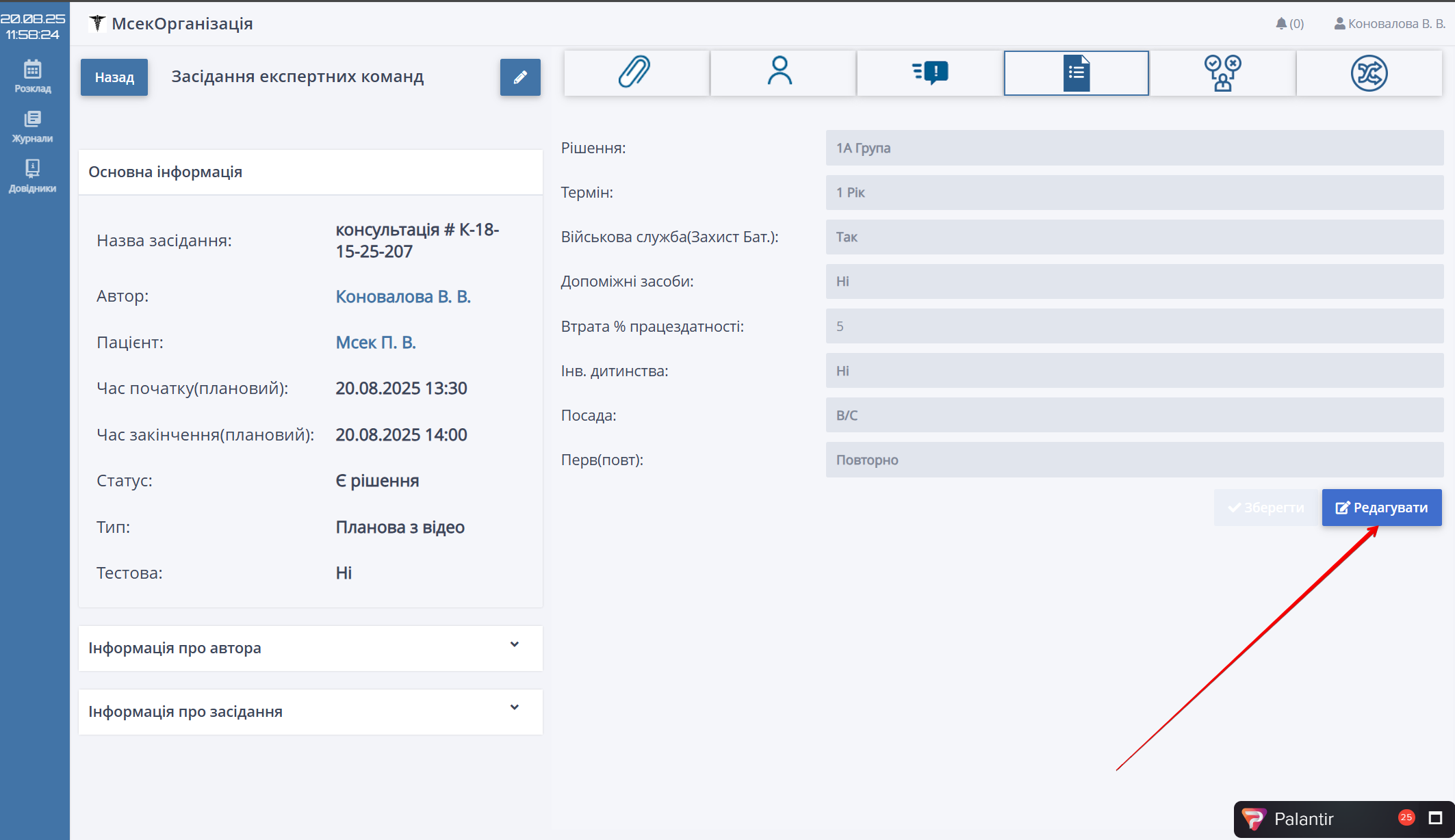Open Довідники in the sidebar

32,176
